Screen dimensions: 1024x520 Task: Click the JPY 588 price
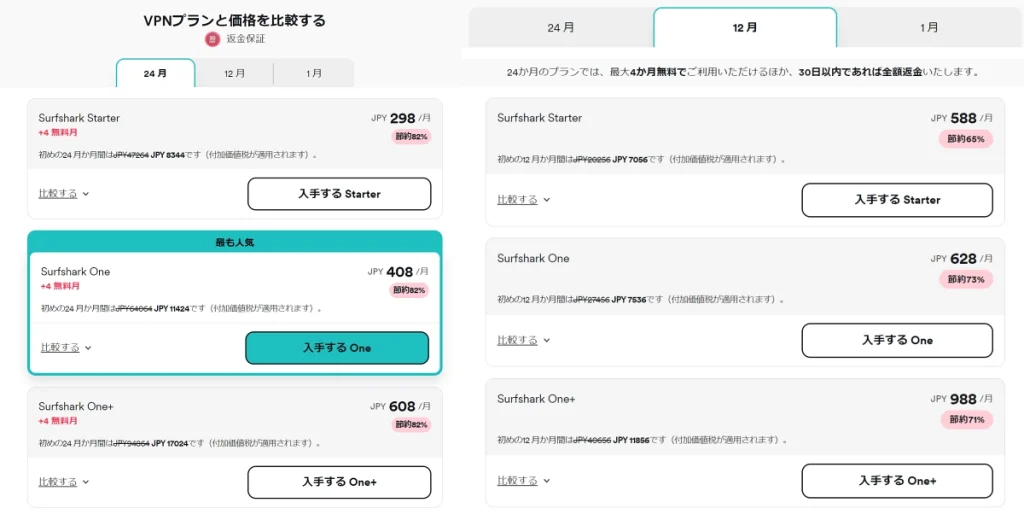pyautogui.click(x=962, y=118)
